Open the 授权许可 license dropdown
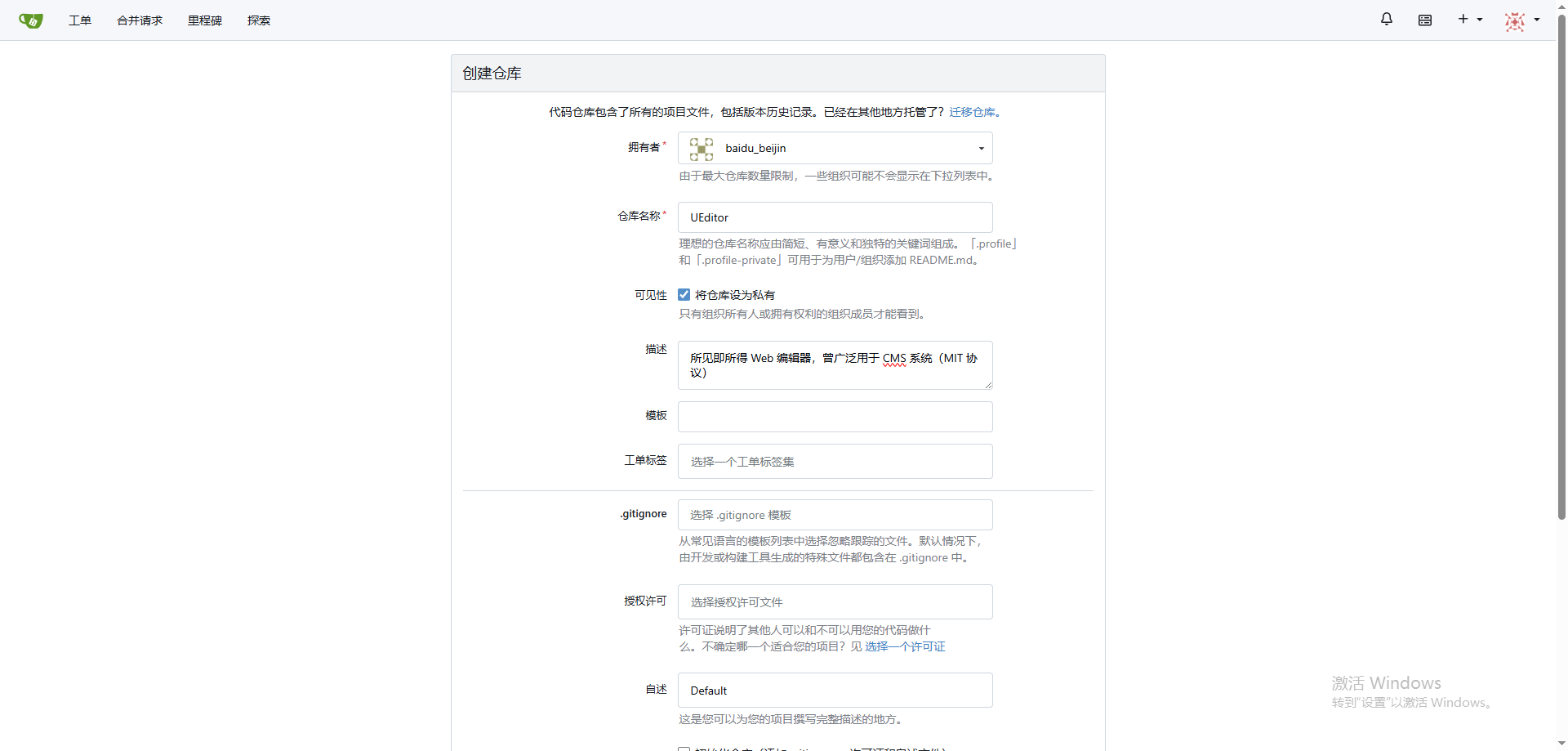Viewport: 1568px width, 751px height. (x=835, y=601)
